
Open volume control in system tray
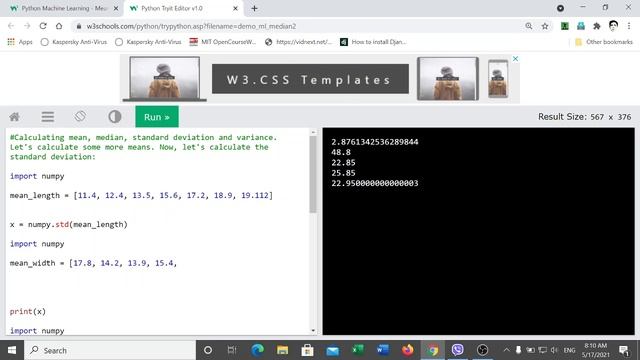554,350
